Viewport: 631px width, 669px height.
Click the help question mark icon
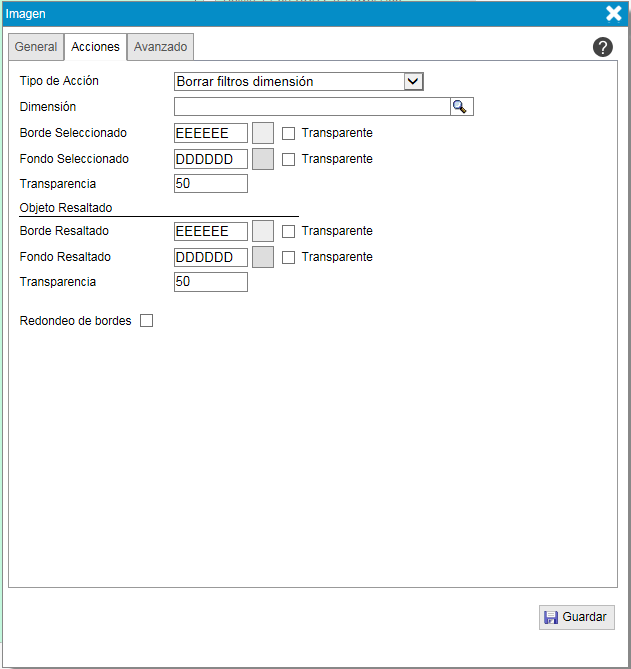(602, 47)
